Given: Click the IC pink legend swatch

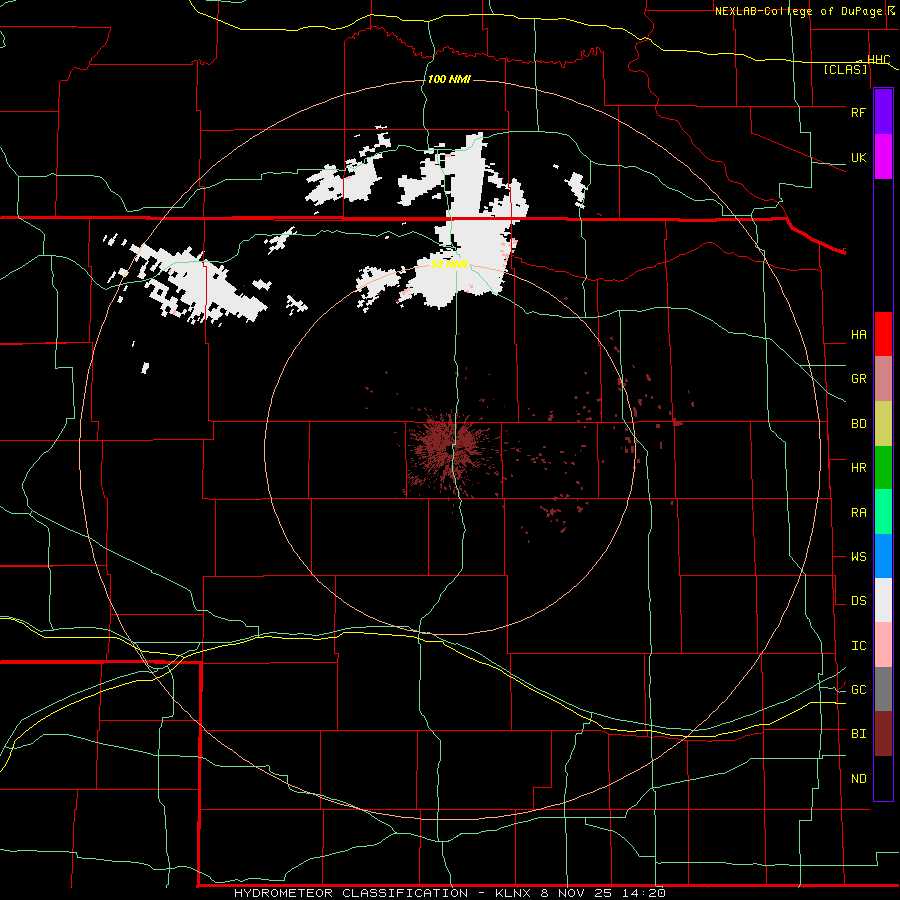Looking at the screenshot, I should 883,645.
